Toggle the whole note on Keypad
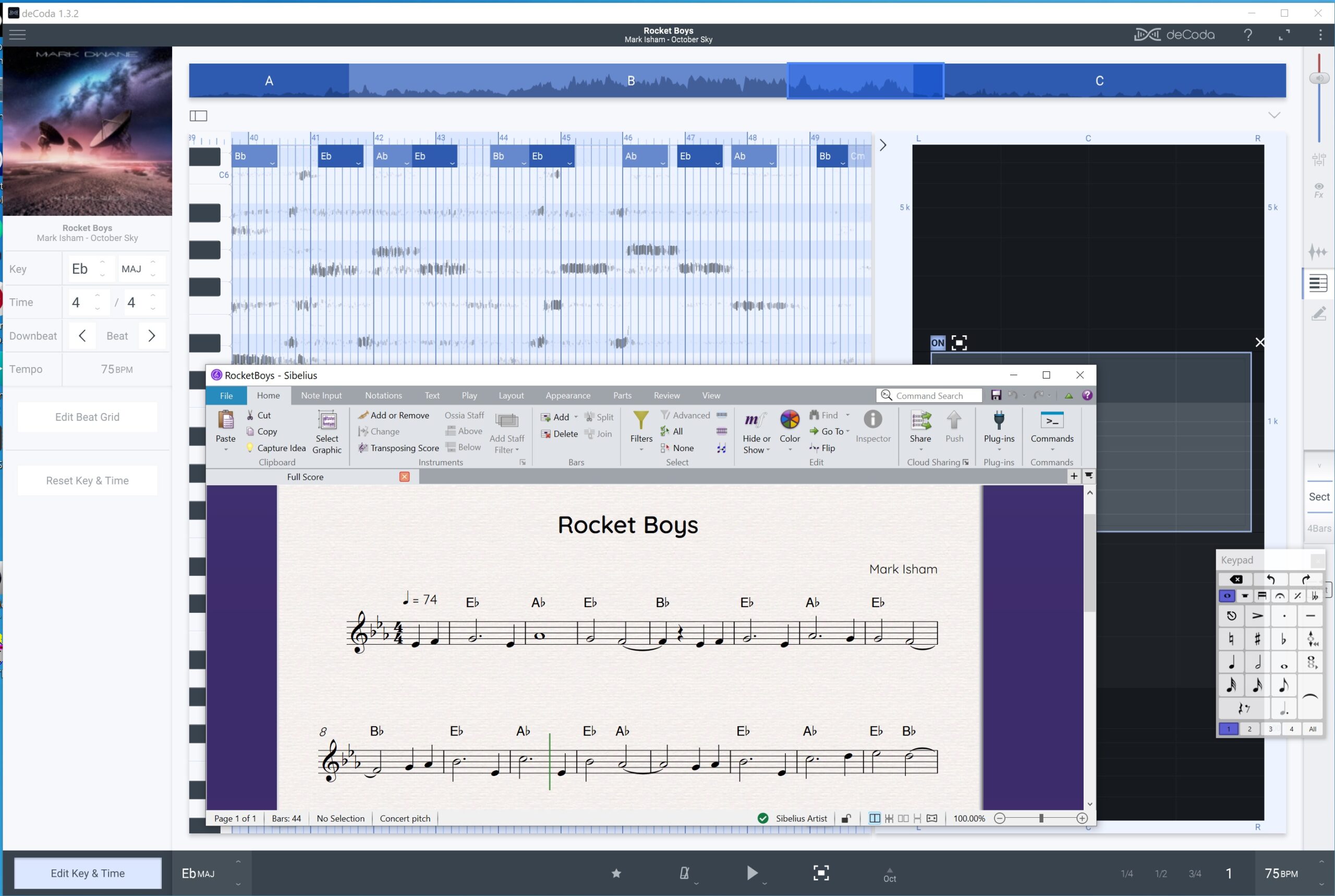This screenshot has height=896, width=1335. [x=1283, y=664]
